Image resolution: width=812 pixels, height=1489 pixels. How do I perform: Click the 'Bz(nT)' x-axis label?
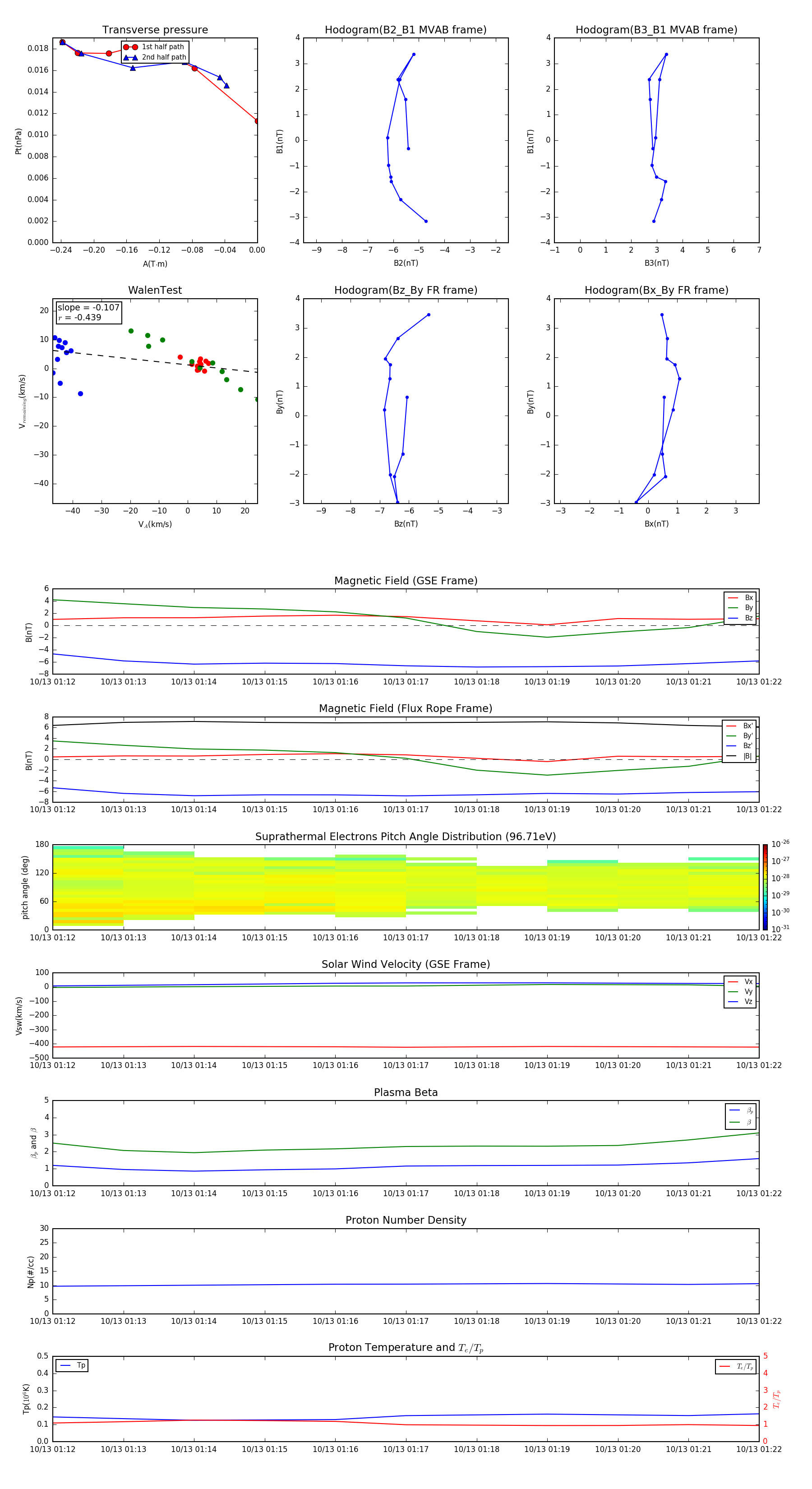tap(406, 524)
